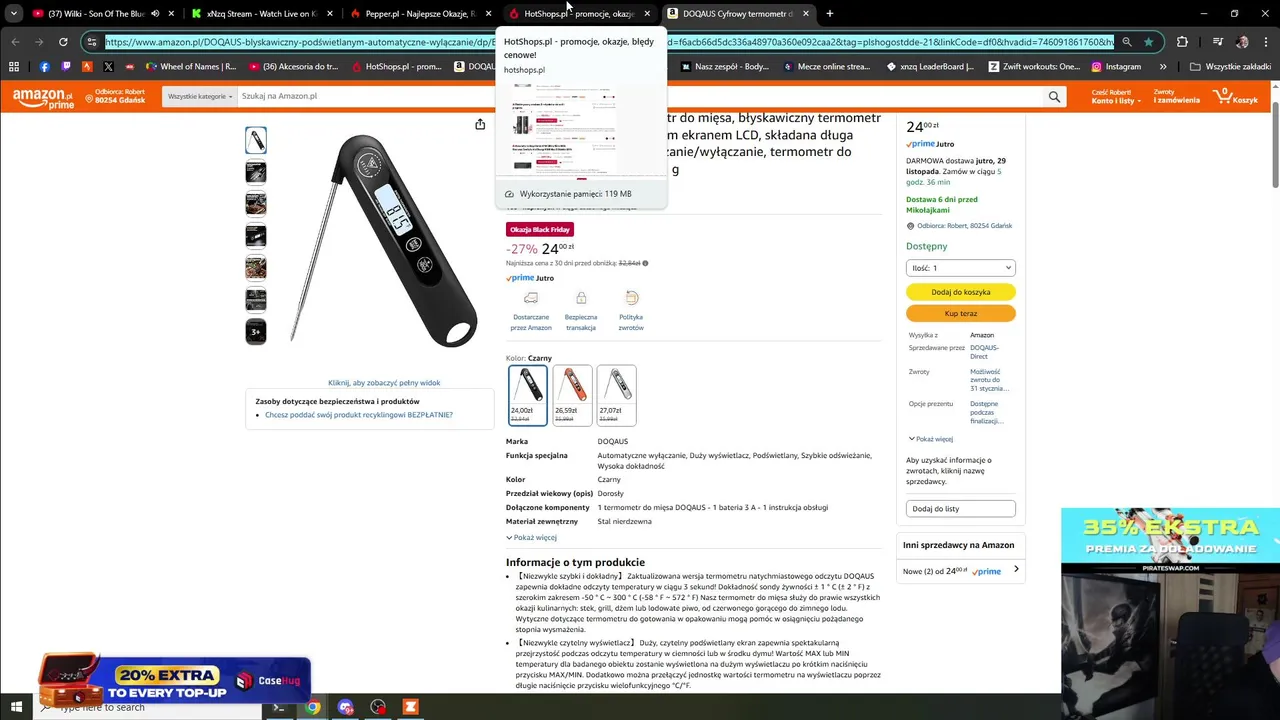Open the Ilość quantity dropdown
Image resolution: width=1280 pixels, height=720 pixels.
coord(960,268)
